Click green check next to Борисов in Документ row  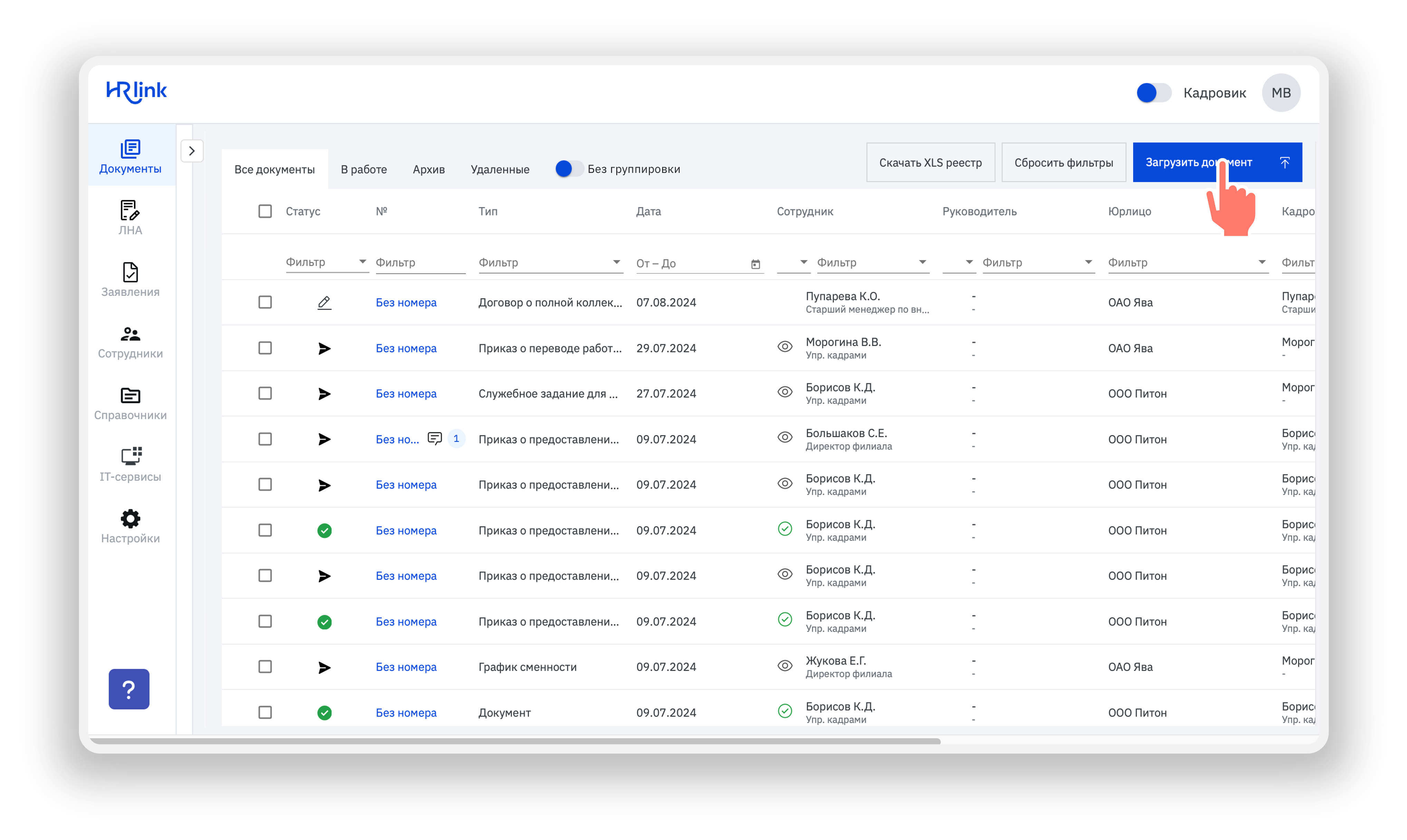tap(785, 711)
